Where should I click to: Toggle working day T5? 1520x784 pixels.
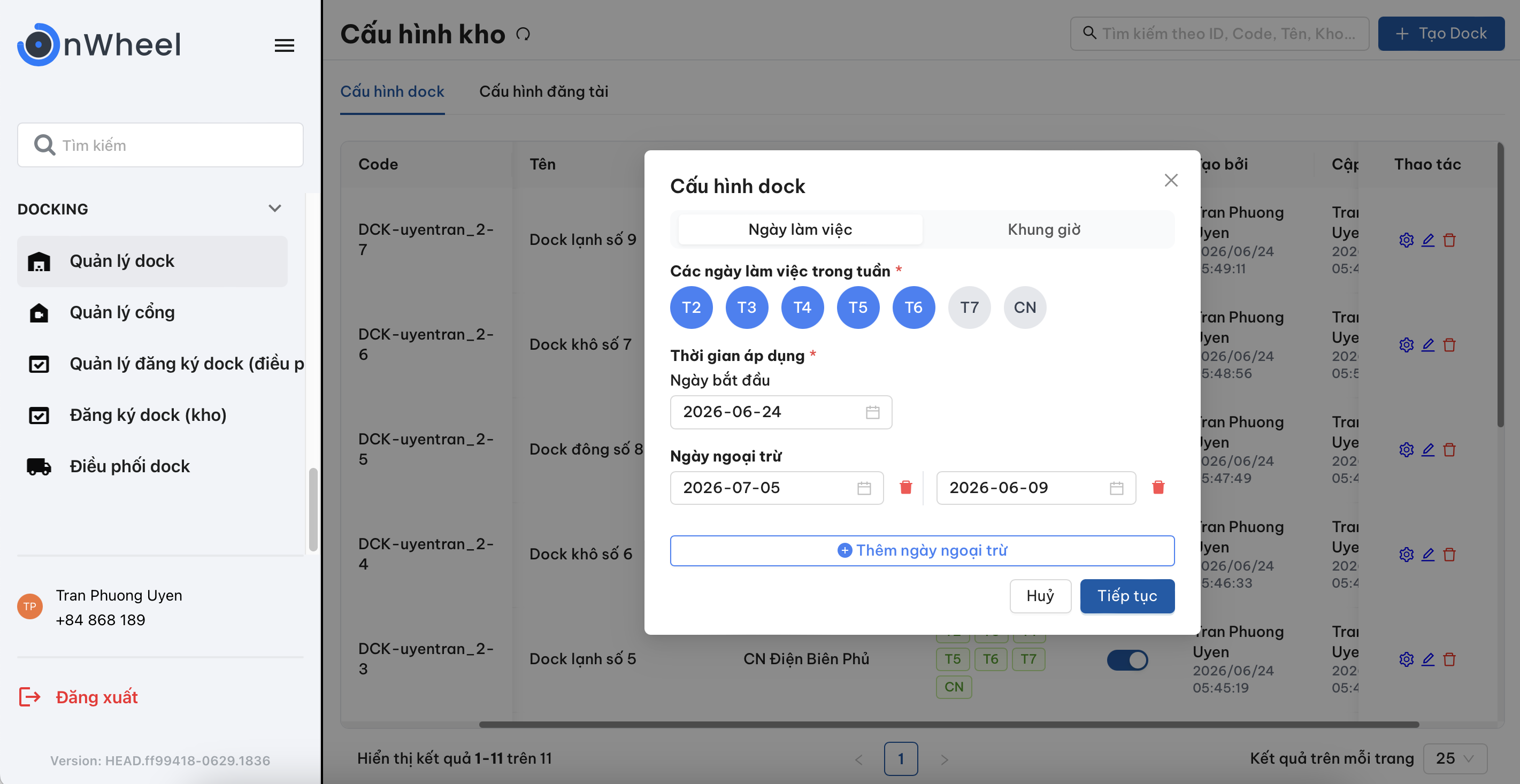858,308
